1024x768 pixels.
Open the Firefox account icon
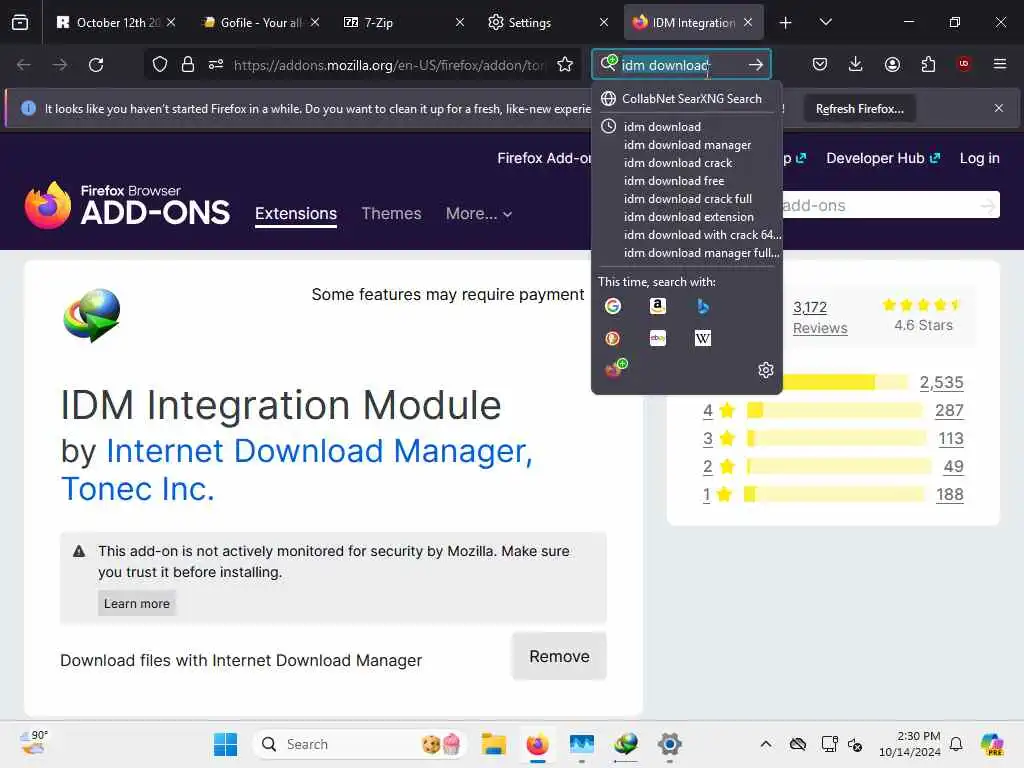click(892, 64)
